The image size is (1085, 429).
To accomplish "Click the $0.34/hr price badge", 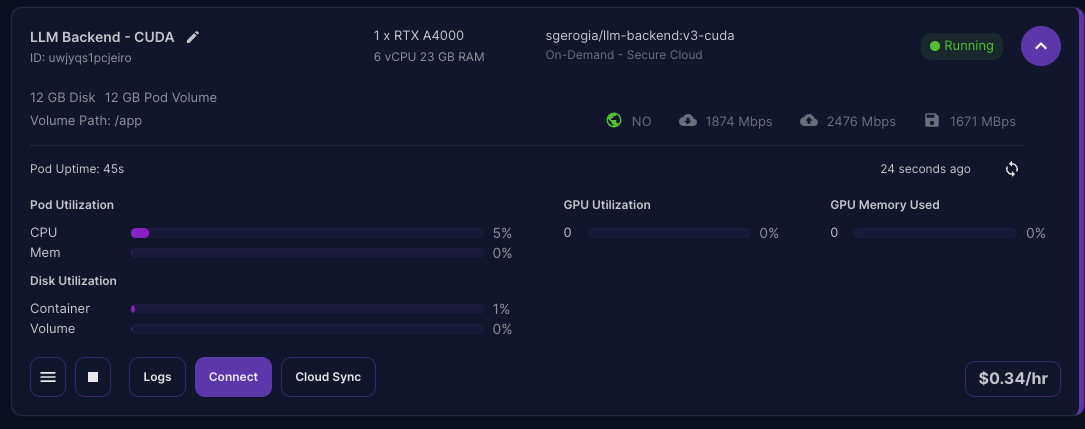I will coord(1013,379).
